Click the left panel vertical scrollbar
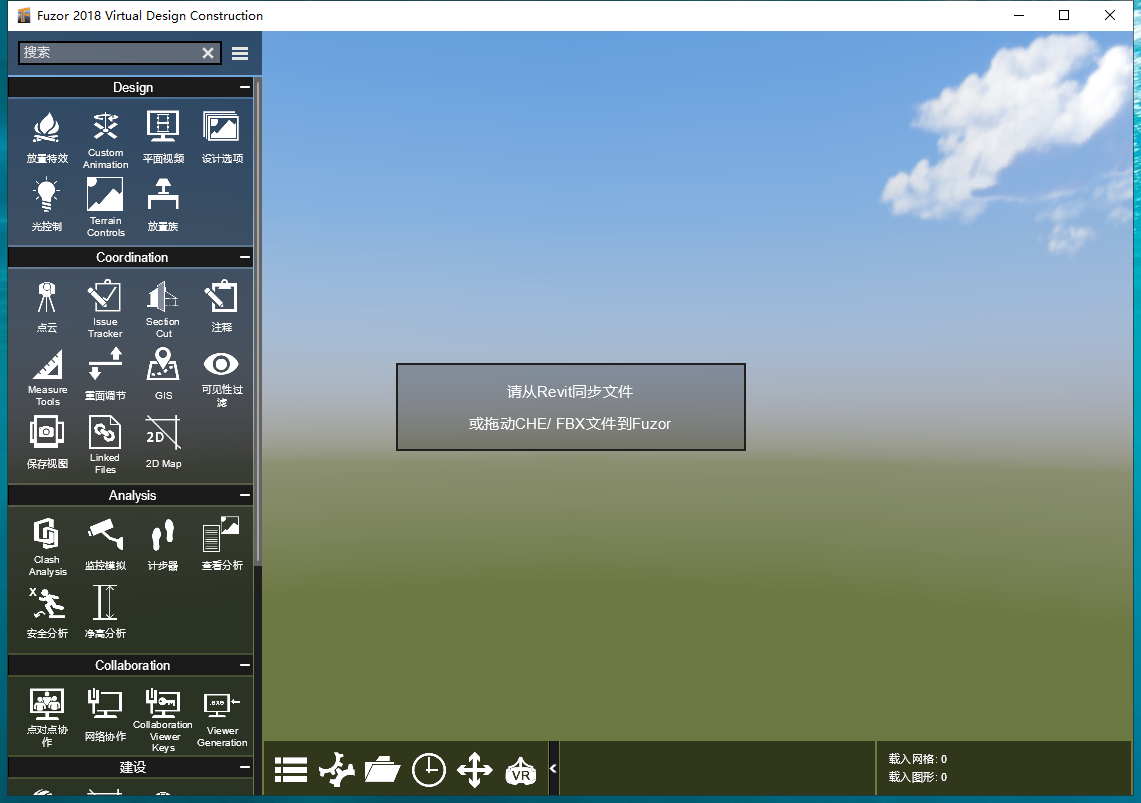This screenshot has height=803, width=1141. [x=258, y=320]
